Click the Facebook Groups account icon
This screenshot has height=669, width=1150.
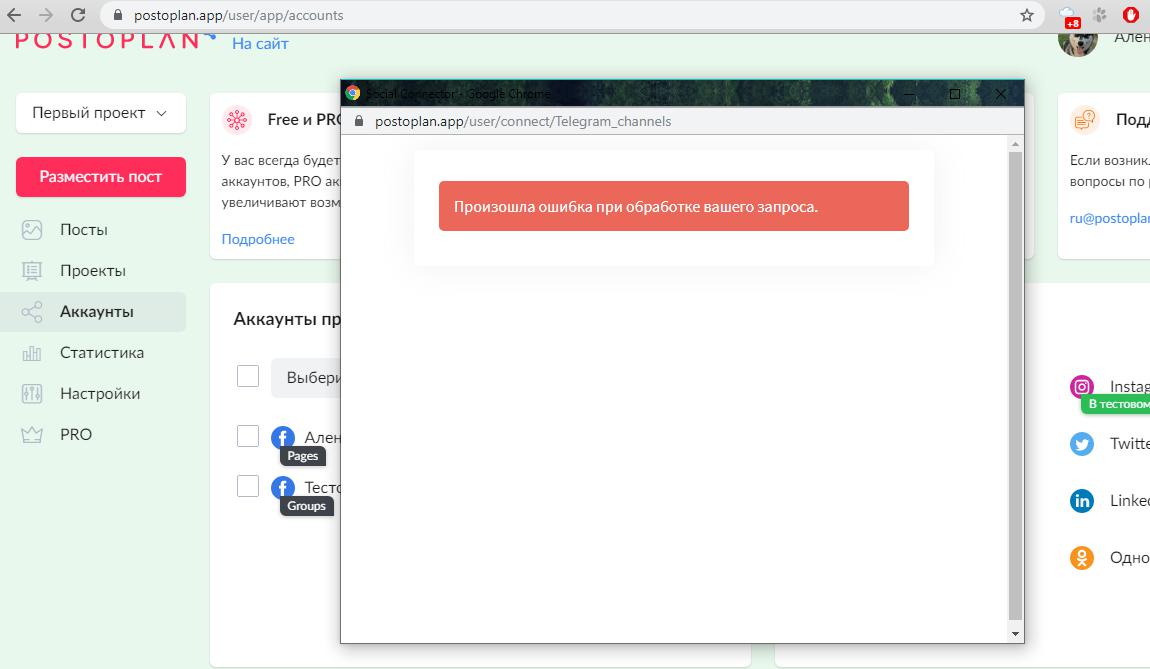click(283, 487)
